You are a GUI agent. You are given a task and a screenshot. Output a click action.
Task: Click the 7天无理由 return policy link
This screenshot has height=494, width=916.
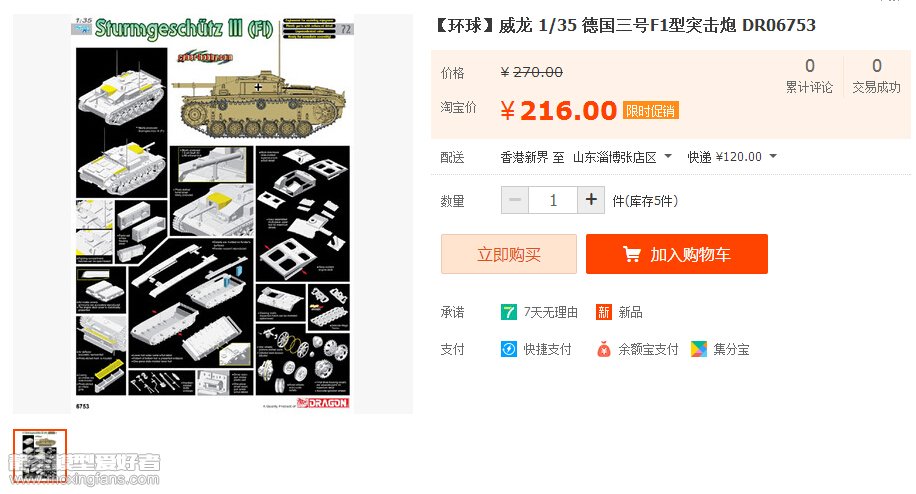pyautogui.click(x=550, y=312)
